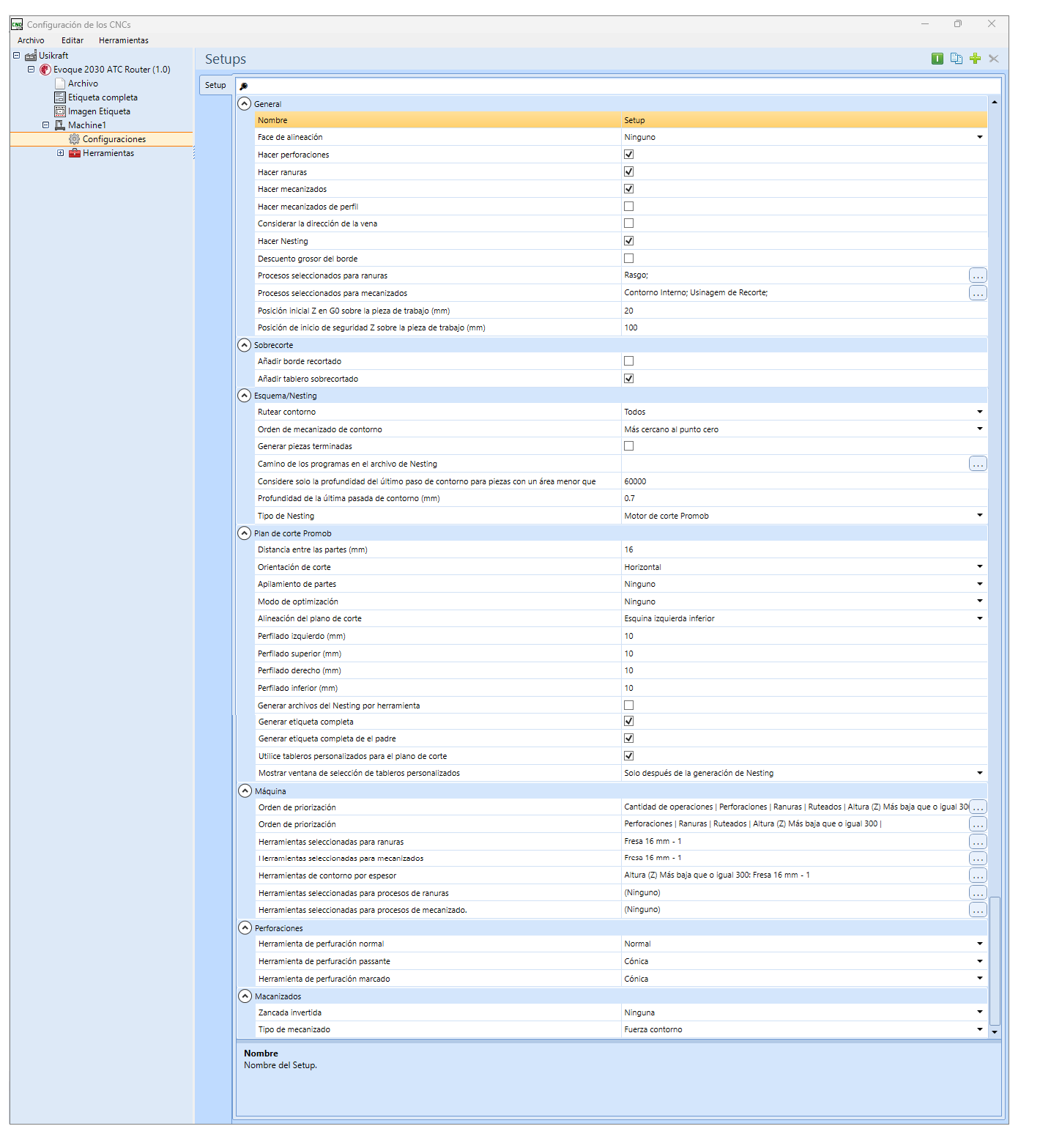The width and height of the screenshot is (1051, 1148).
Task: Browse Camino de los programas de Nesting
Action: pyautogui.click(x=978, y=464)
